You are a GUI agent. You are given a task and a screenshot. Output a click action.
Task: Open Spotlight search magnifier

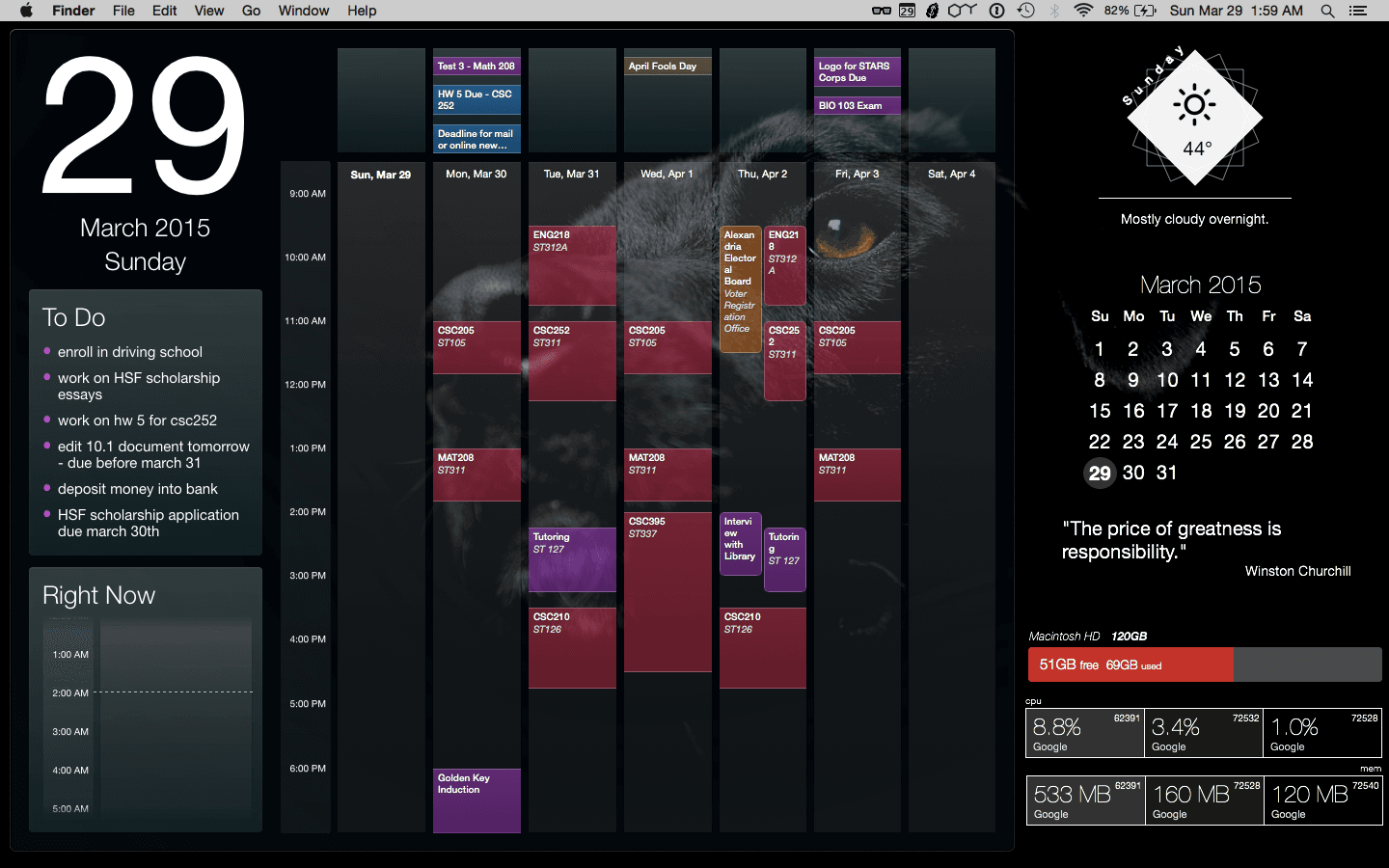click(x=1327, y=11)
